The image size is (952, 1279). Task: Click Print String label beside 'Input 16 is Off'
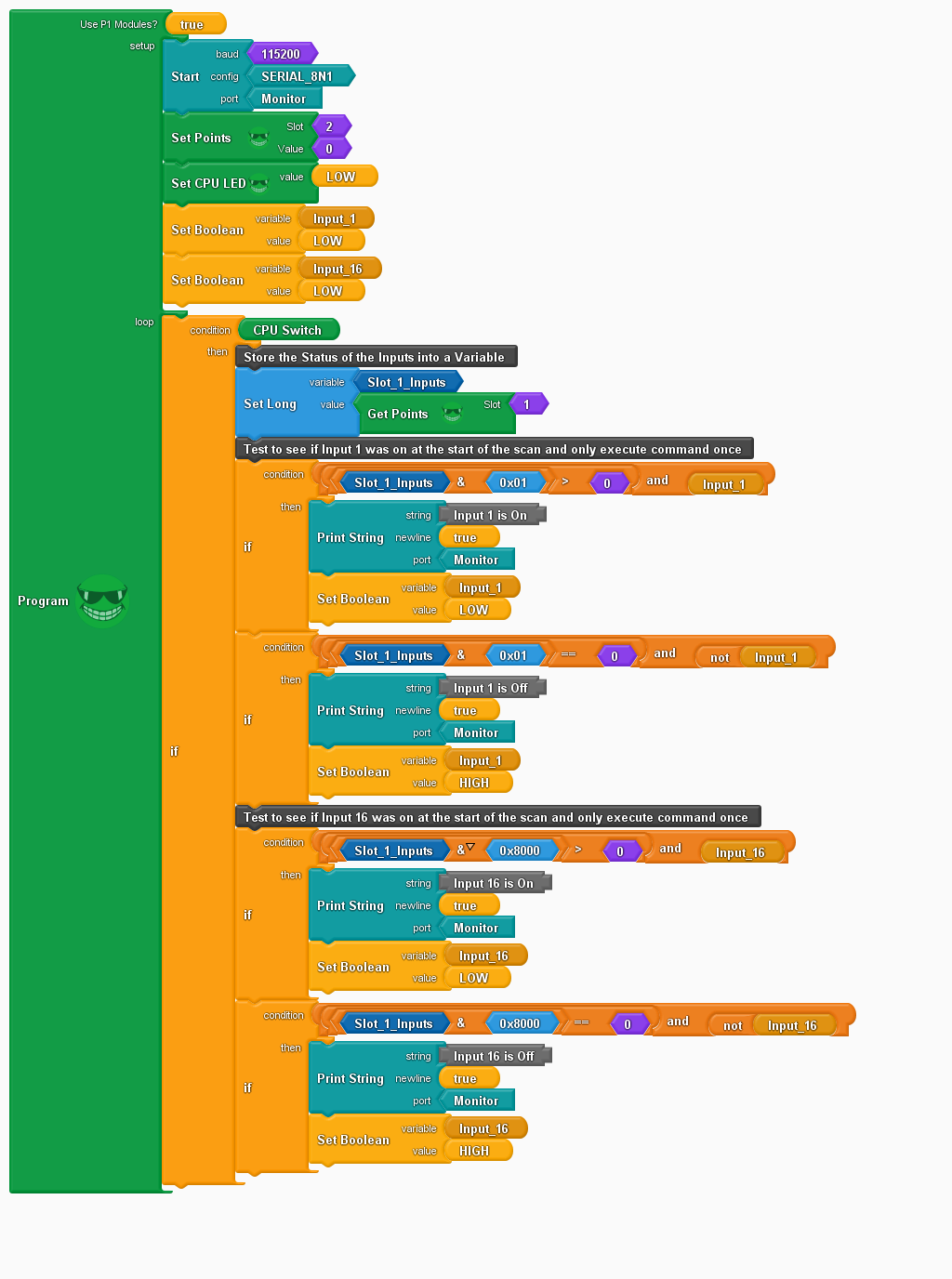[x=350, y=1079]
